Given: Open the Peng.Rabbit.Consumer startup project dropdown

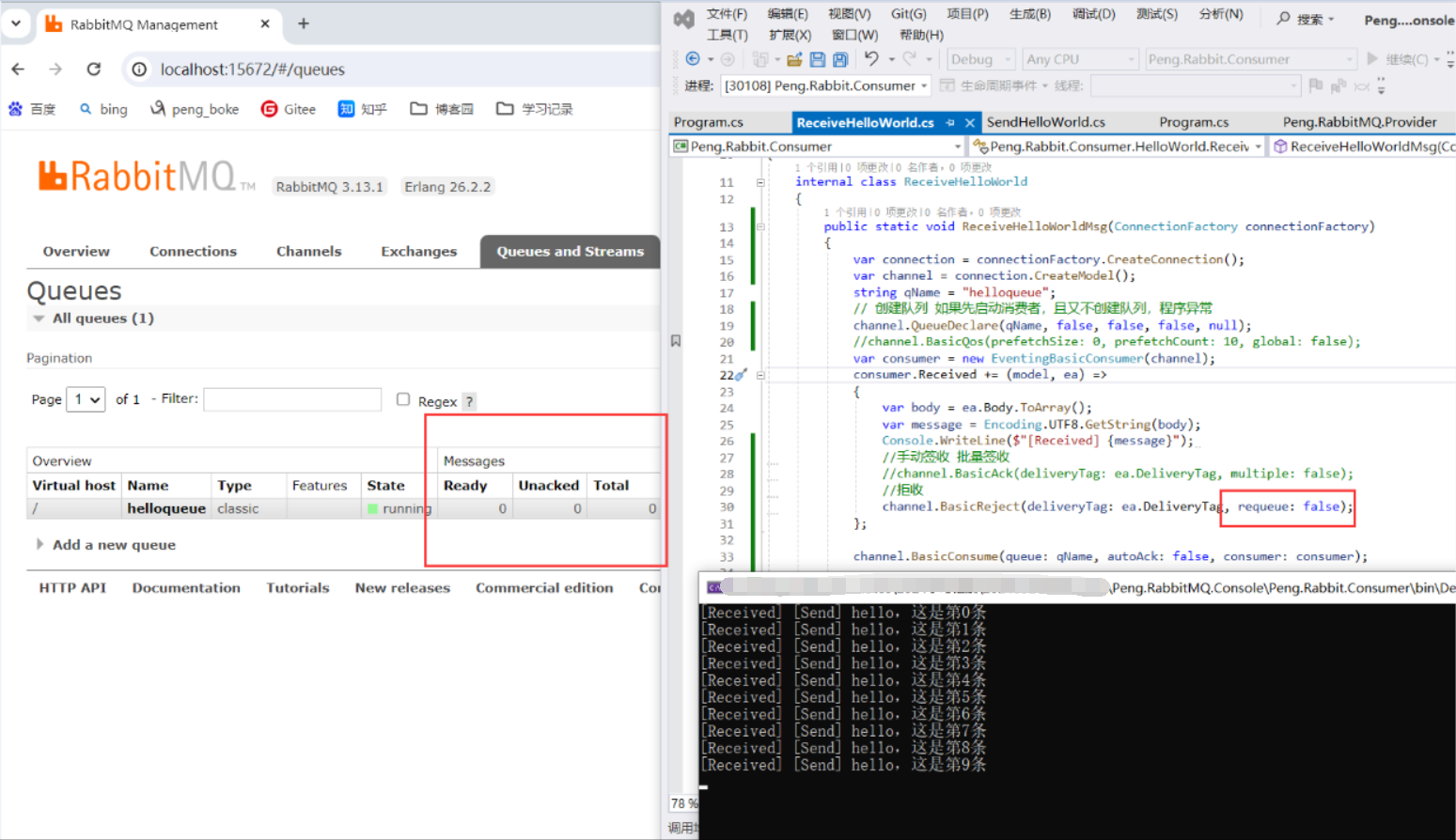Looking at the screenshot, I should coord(1250,59).
